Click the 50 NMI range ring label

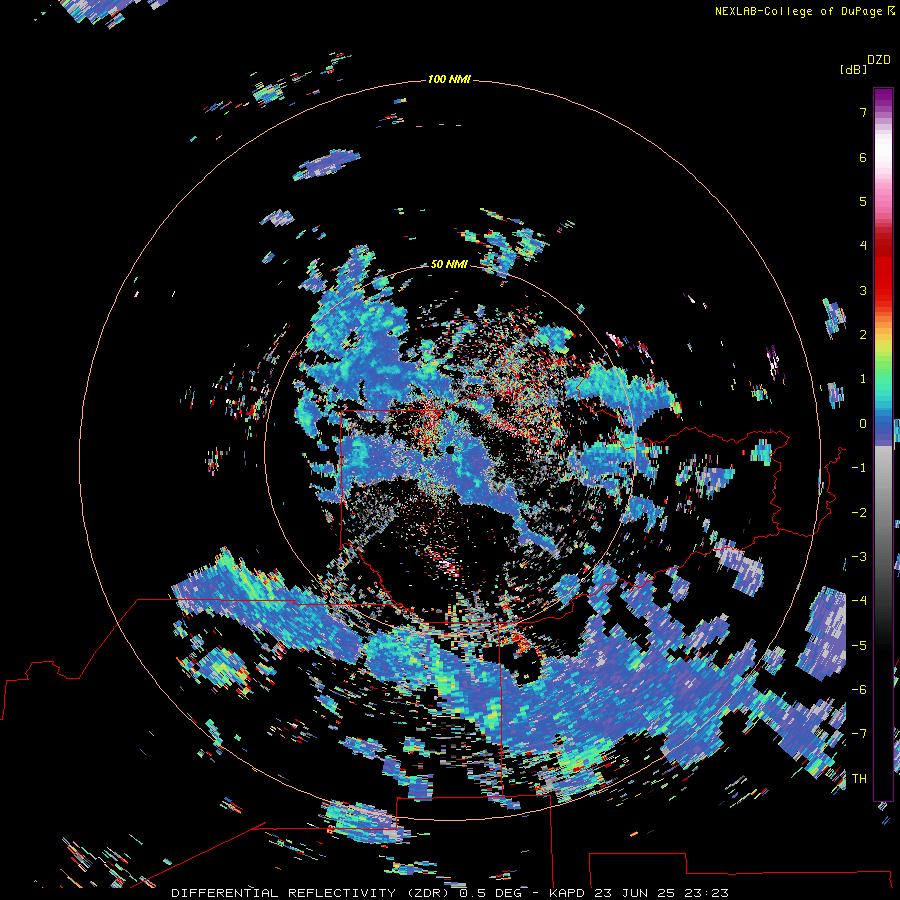(x=449, y=264)
